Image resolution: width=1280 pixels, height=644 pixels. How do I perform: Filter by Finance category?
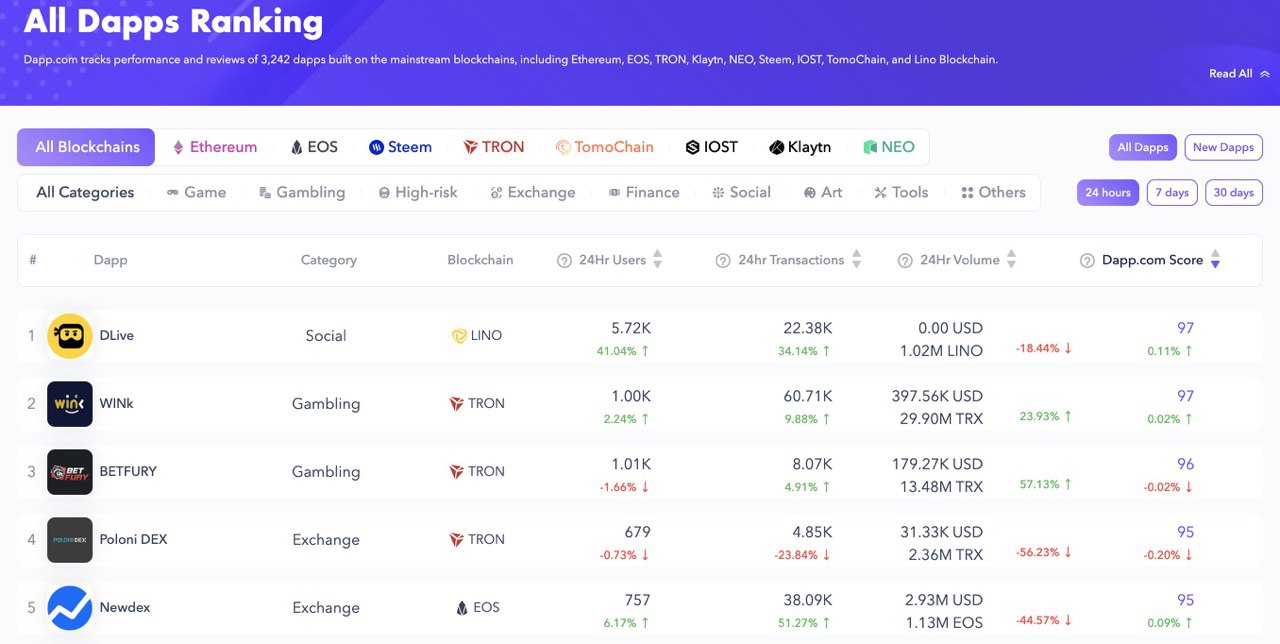(x=644, y=193)
